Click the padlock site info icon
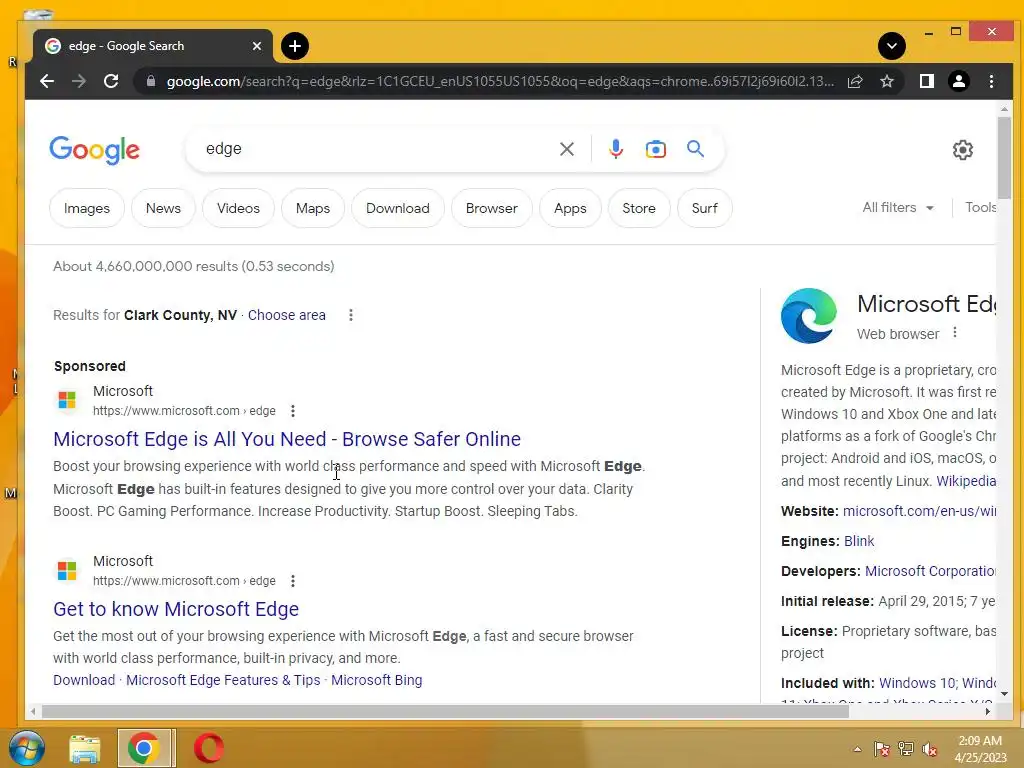This screenshot has height=768, width=1024. [151, 81]
